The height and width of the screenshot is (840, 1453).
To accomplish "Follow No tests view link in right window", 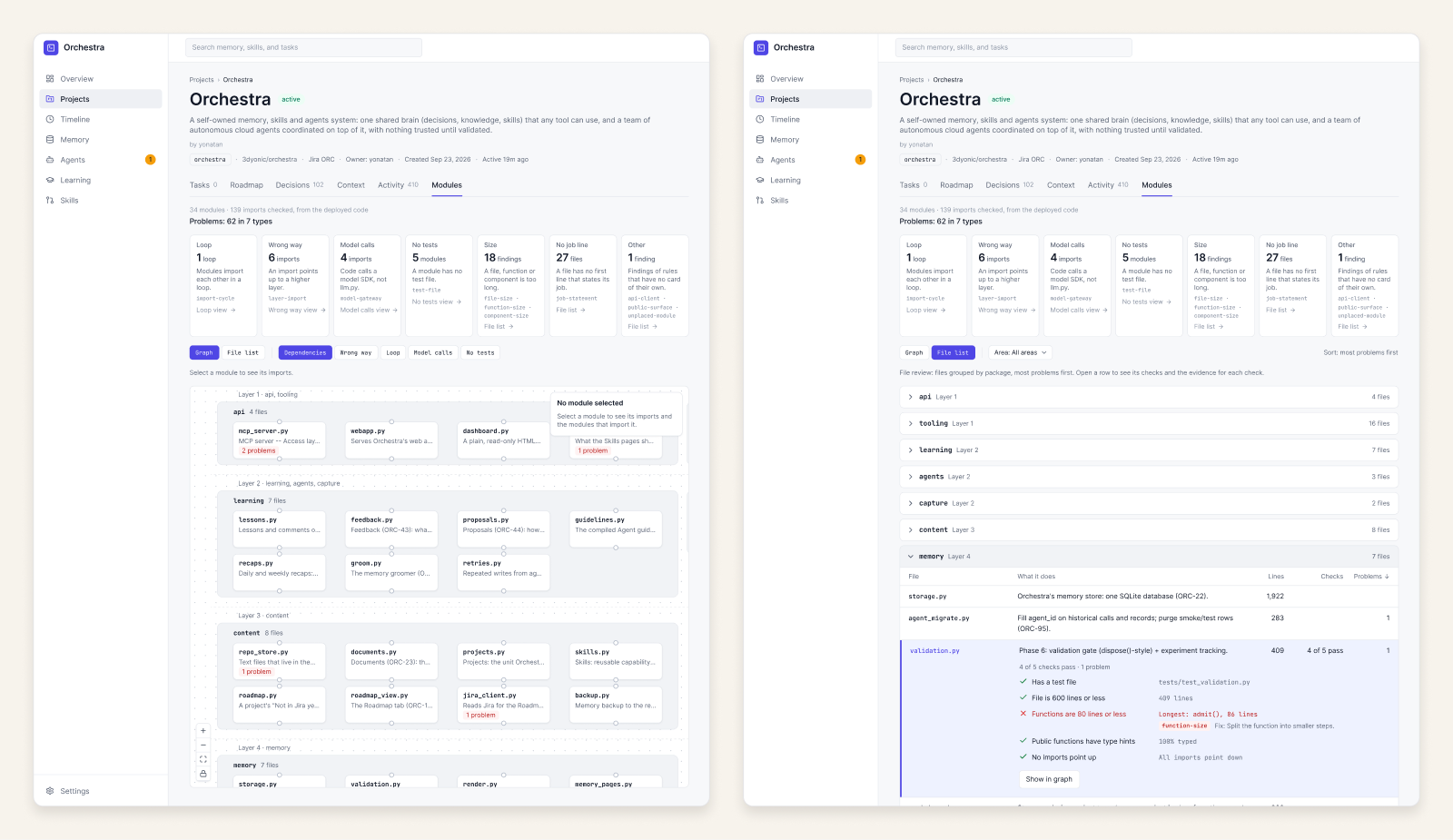I will click(x=1146, y=301).
